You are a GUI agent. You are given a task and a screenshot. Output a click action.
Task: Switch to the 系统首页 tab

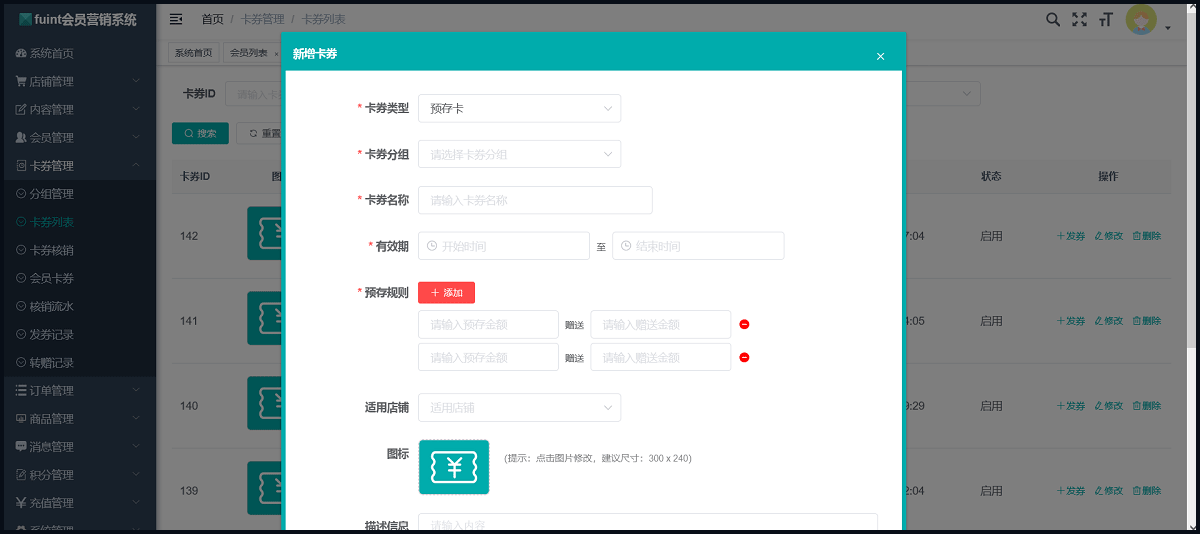pyautogui.click(x=193, y=53)
